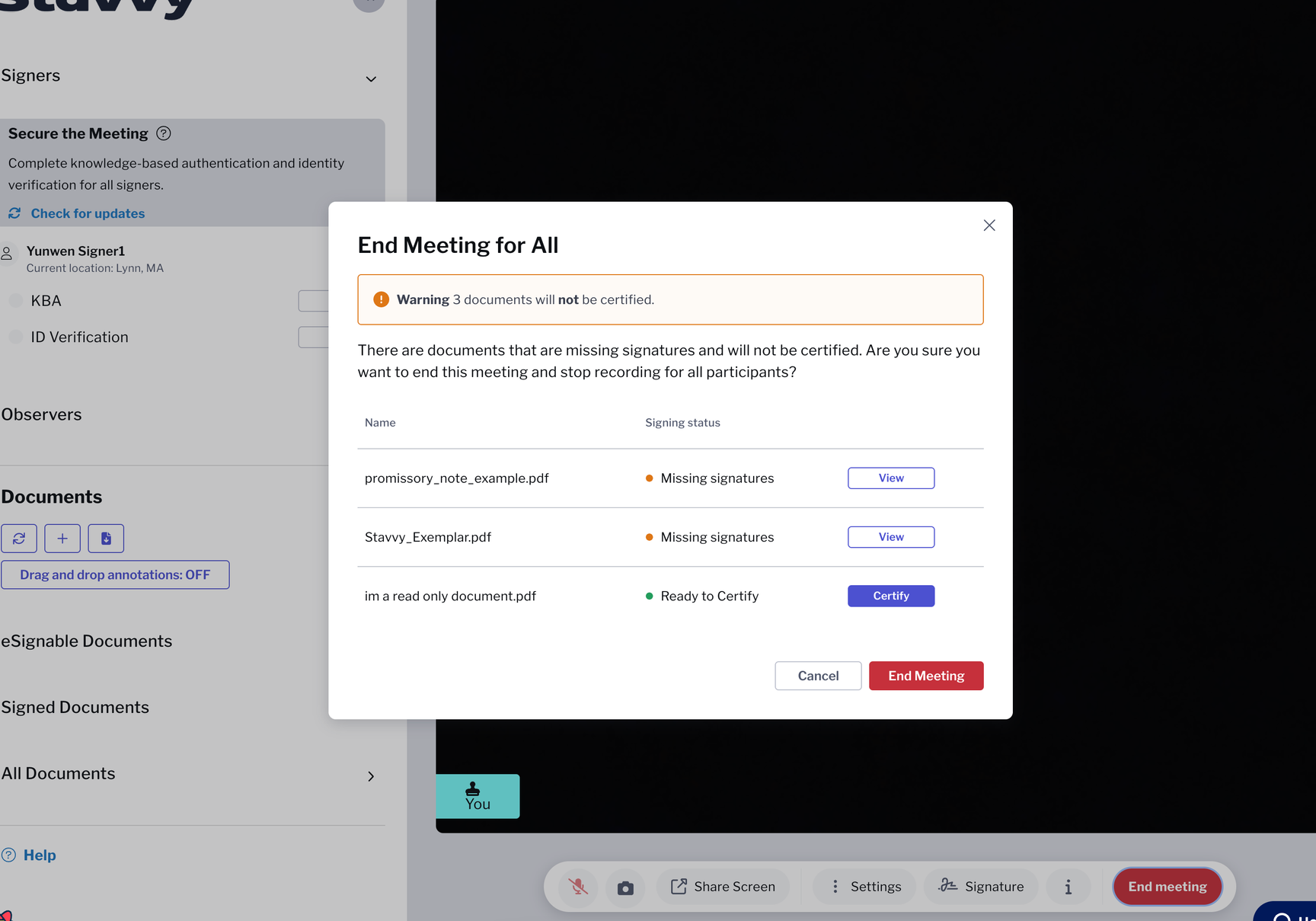View Stavvy_Exemplar.pdf document
Screen dimensions: 1316x921
pos(891,537)
